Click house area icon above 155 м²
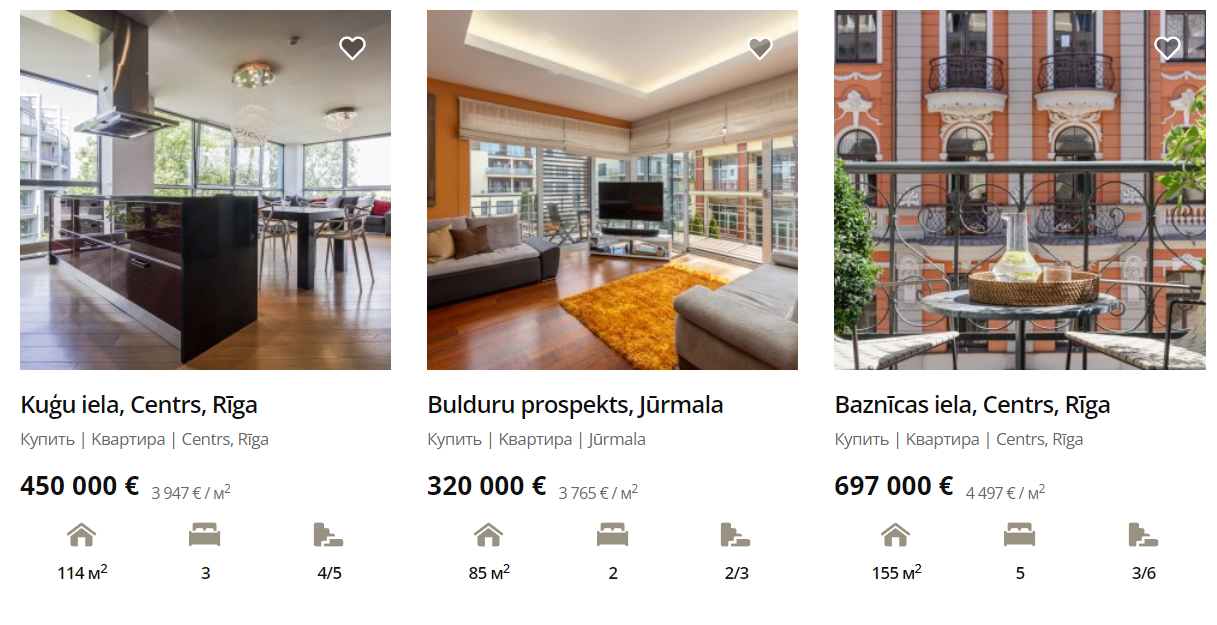The height and width of the screenshot is (625, 1217). (895, 535)
